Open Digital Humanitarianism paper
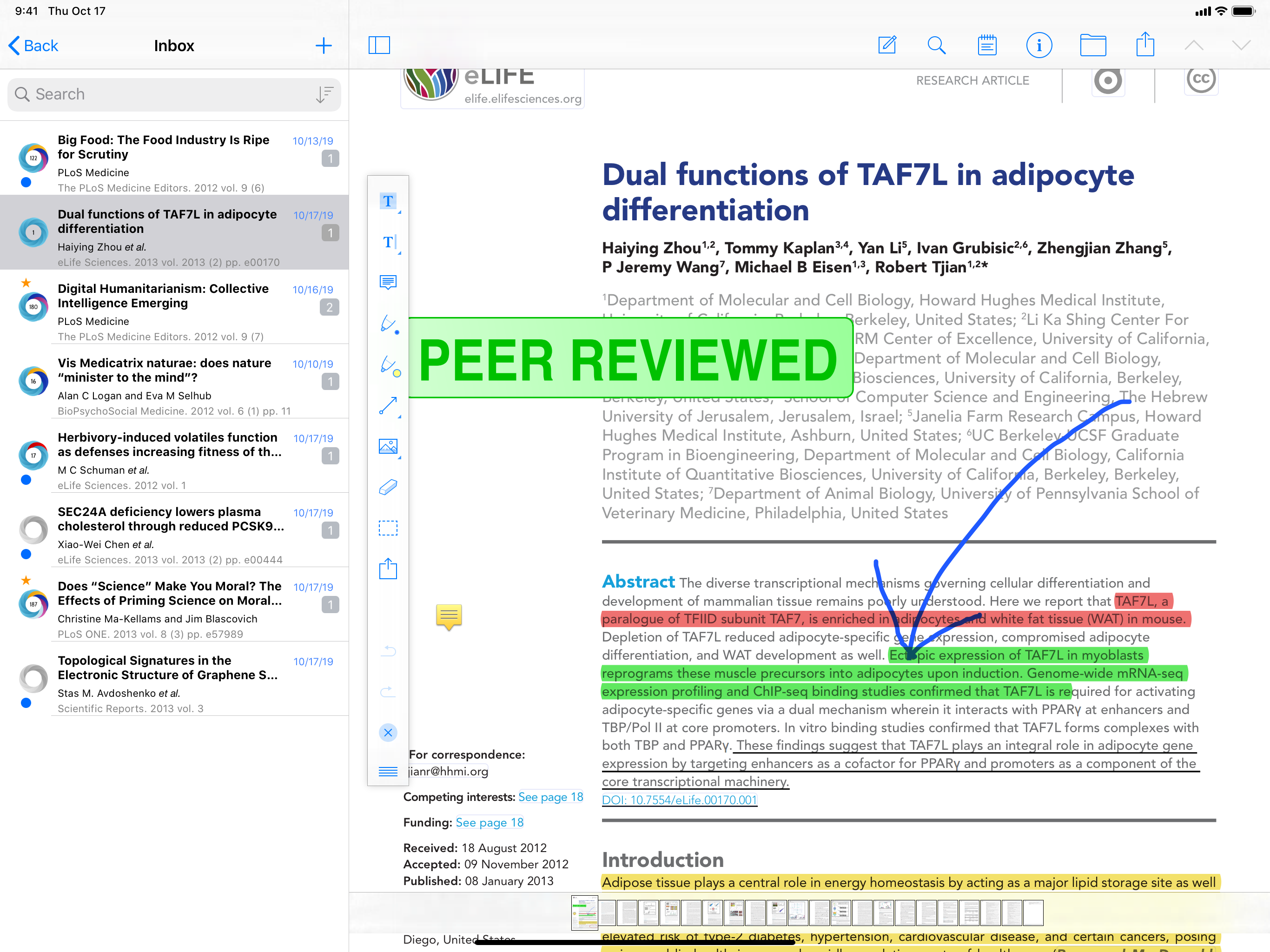 [x=174, y=307]
